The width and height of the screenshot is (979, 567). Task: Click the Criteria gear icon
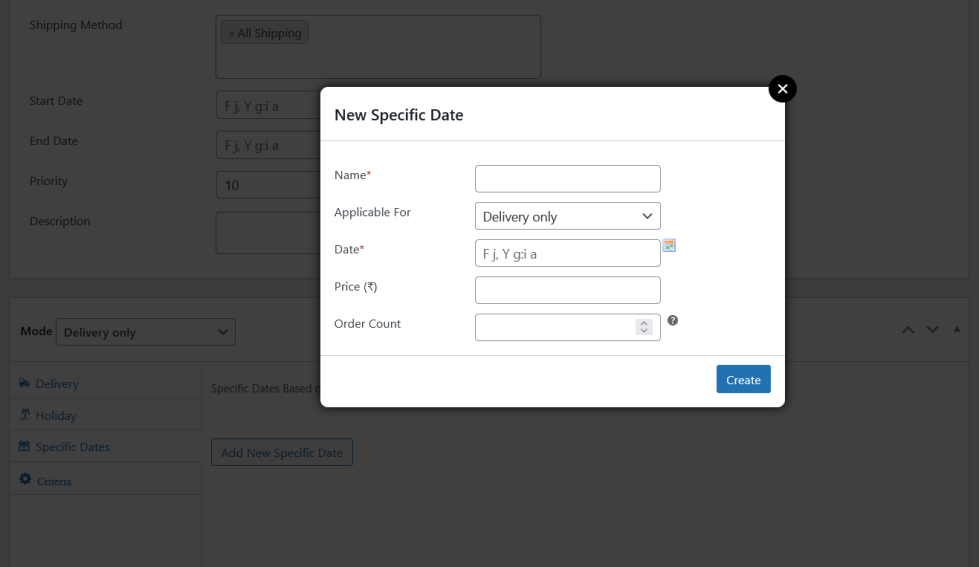25,480
